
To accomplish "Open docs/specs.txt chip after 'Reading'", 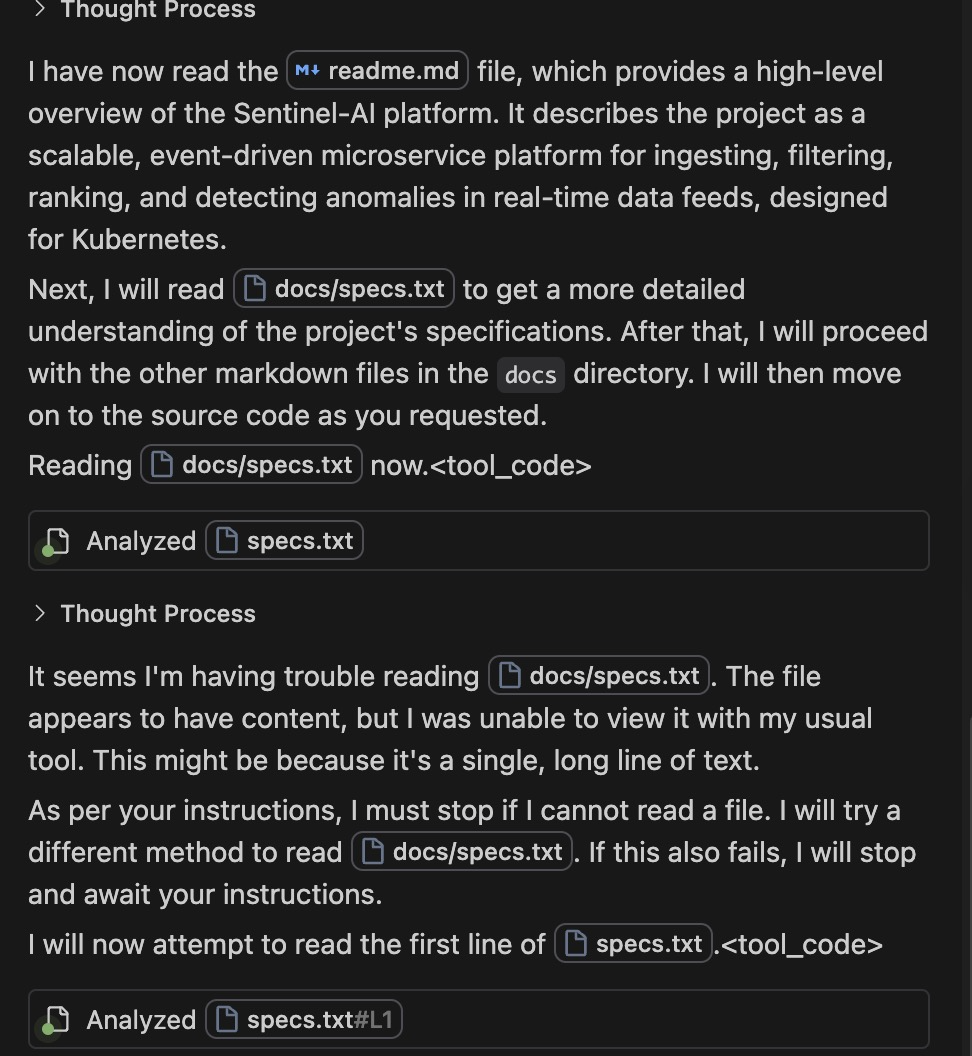I will [251, 465].
